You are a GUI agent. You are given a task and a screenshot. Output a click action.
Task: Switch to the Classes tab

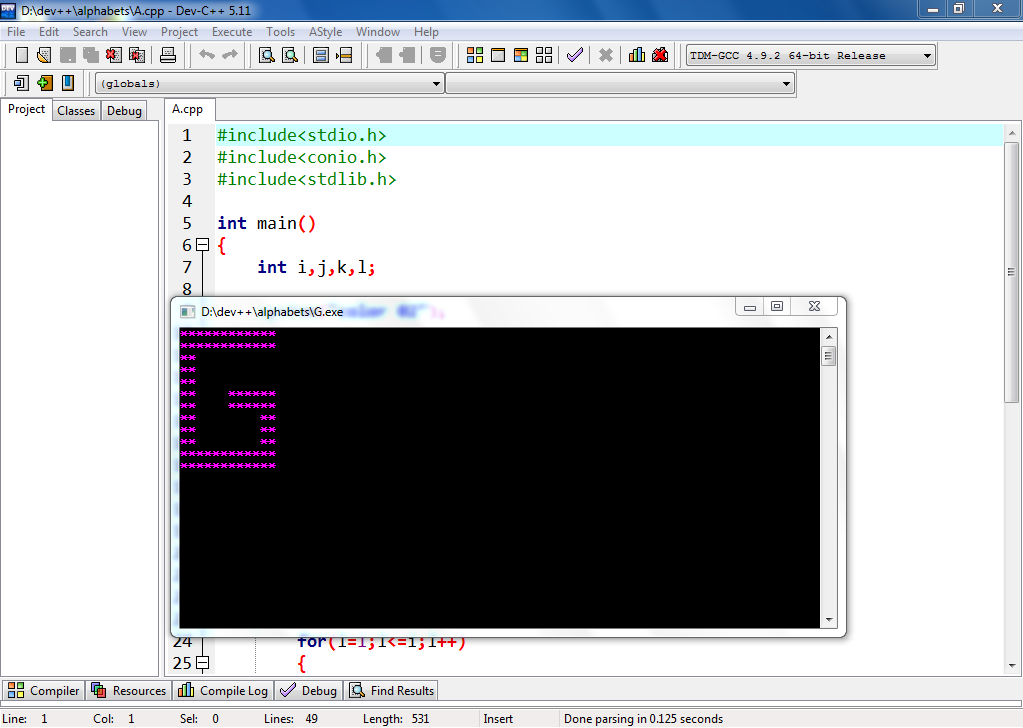coord(76,110)
